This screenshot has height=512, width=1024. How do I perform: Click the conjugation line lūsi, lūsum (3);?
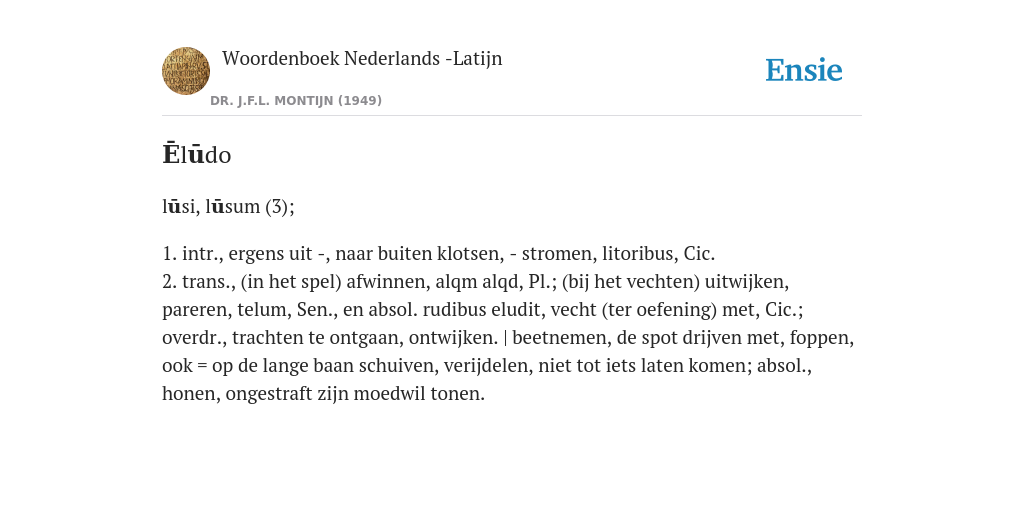[229, 206]
